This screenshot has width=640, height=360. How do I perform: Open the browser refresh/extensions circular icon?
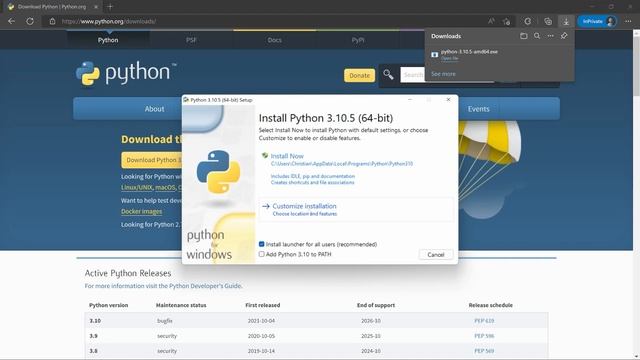pyautogui.click(x=528, y=21)
